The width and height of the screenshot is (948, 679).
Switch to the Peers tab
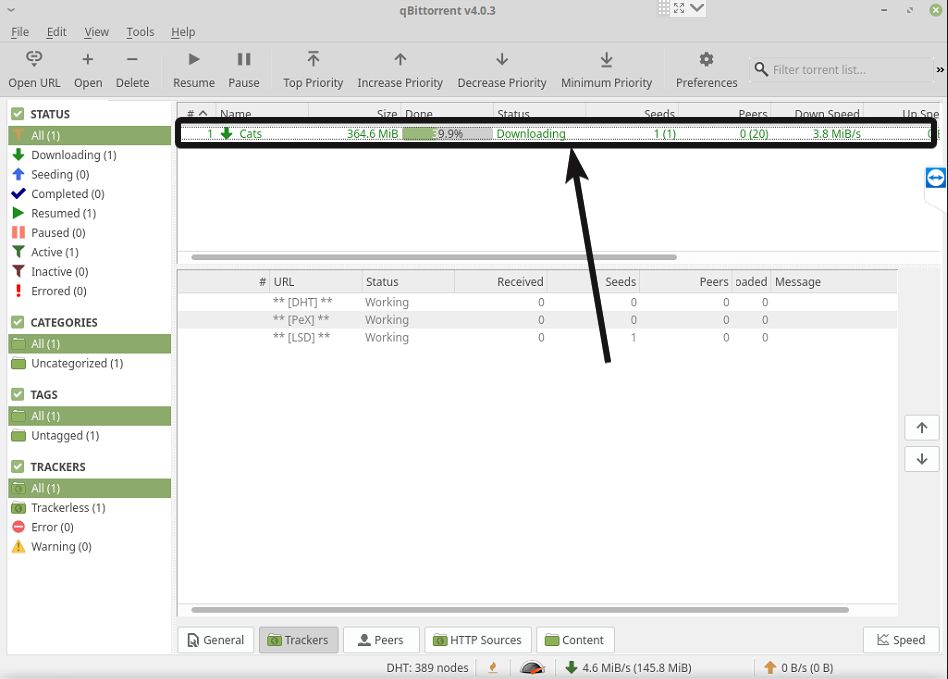point(381,640)
